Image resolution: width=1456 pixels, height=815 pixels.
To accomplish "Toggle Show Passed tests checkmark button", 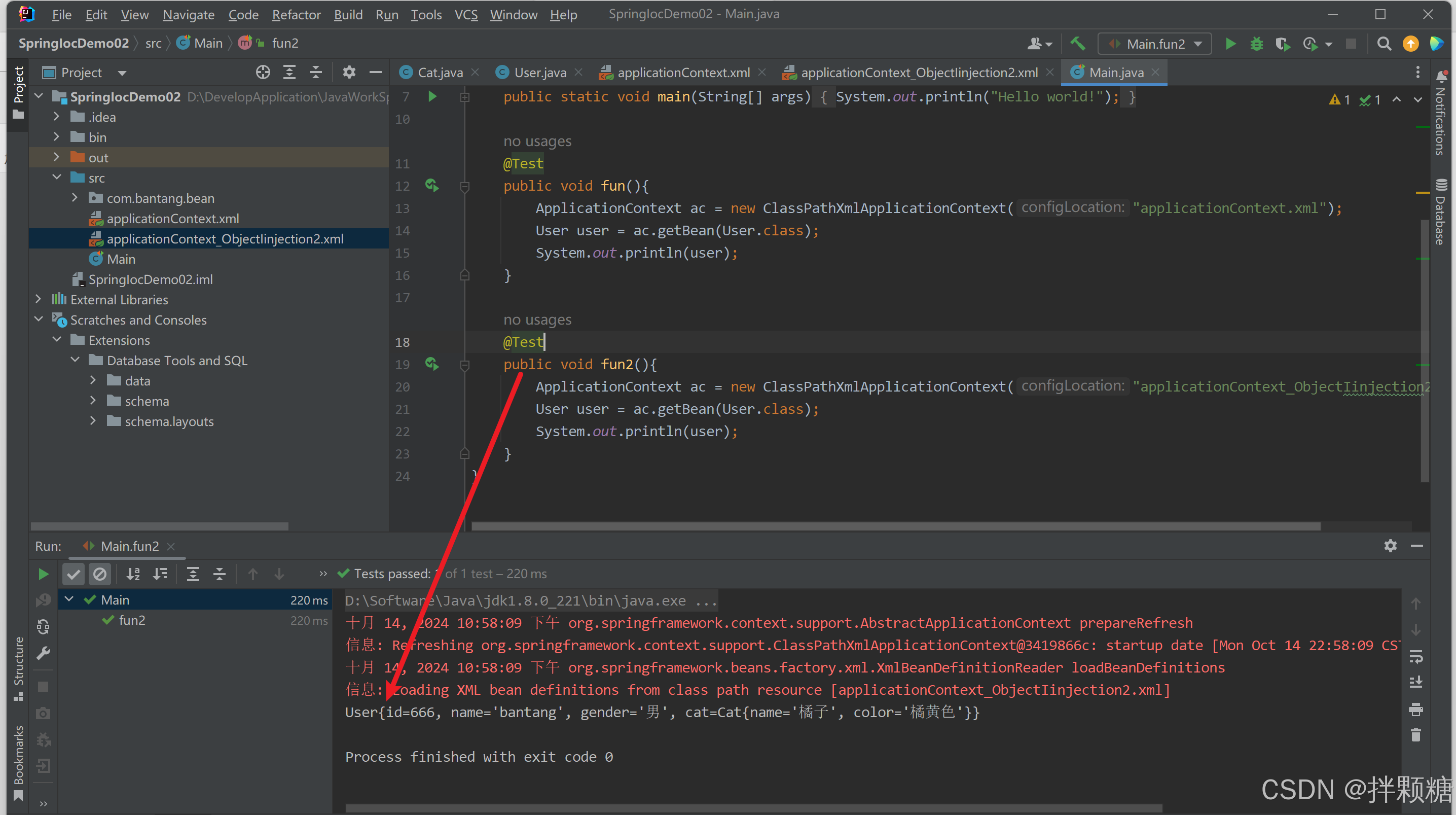I will [74, 574].
